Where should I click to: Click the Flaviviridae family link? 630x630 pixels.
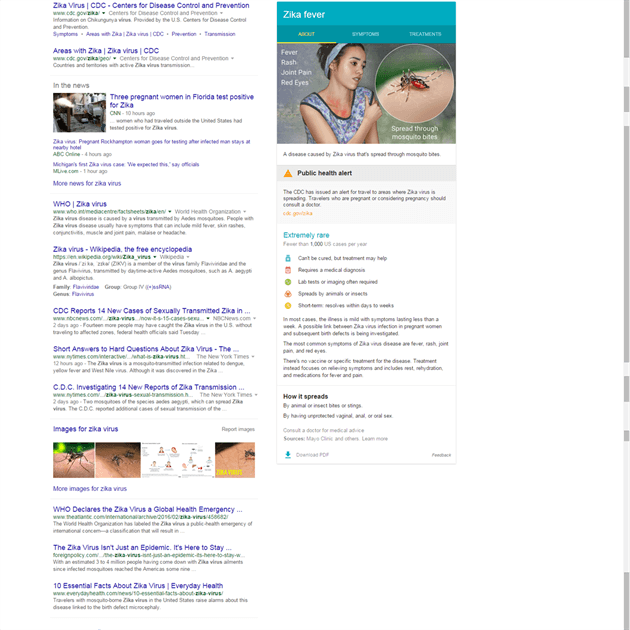(86, 287)
